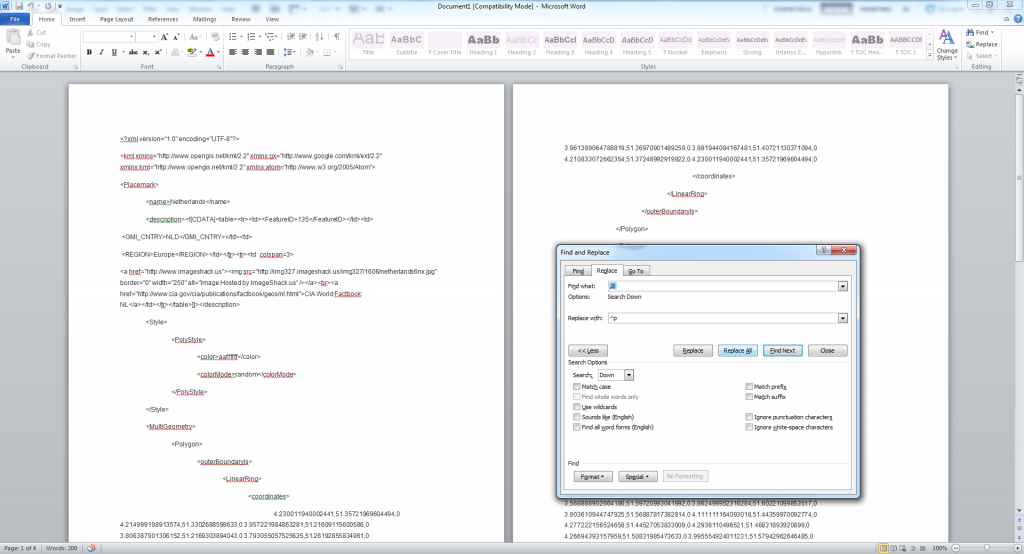Click the Clear Formatting icon
Viewport: 1024px width, 554px height.
click(x=215, y=37)
